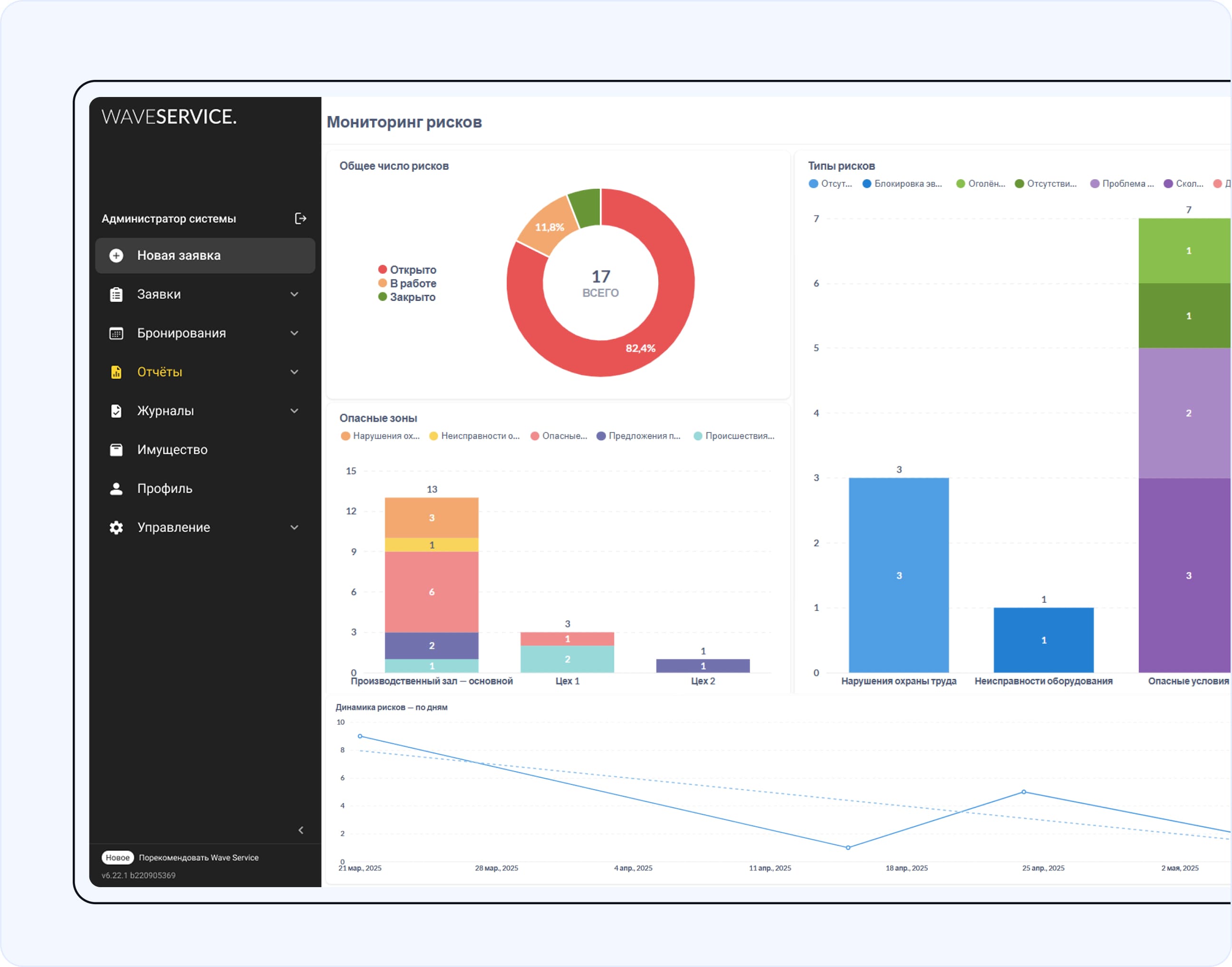
Task: Expand the Журналы submenu chevron
Action: click(294, 411)
